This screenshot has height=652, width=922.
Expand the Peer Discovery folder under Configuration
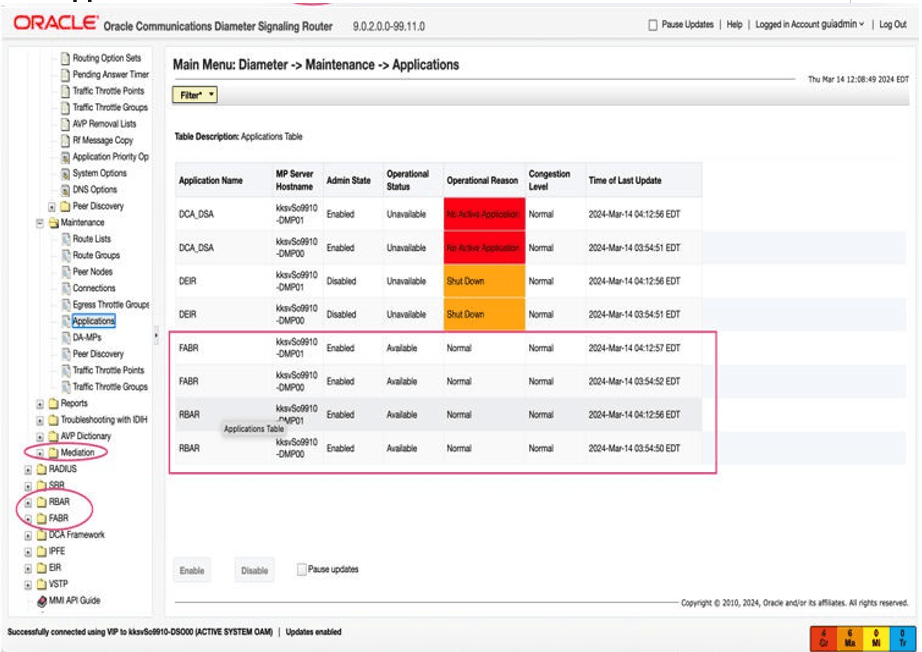[52, 207]
